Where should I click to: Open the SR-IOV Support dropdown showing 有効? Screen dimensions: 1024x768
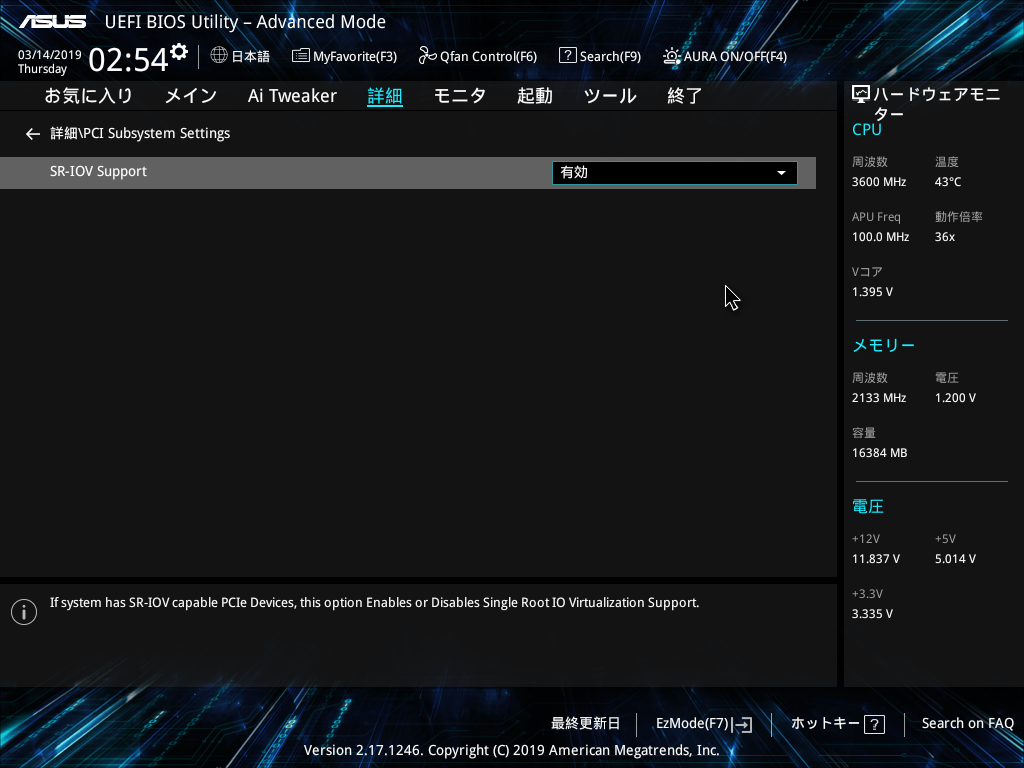click(x=675, y=173)
